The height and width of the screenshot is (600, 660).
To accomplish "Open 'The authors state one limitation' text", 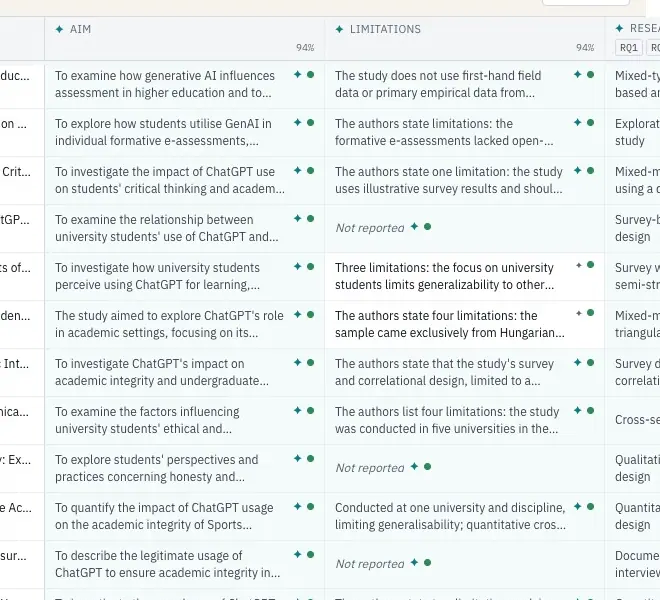I will [x=449, y=180].
